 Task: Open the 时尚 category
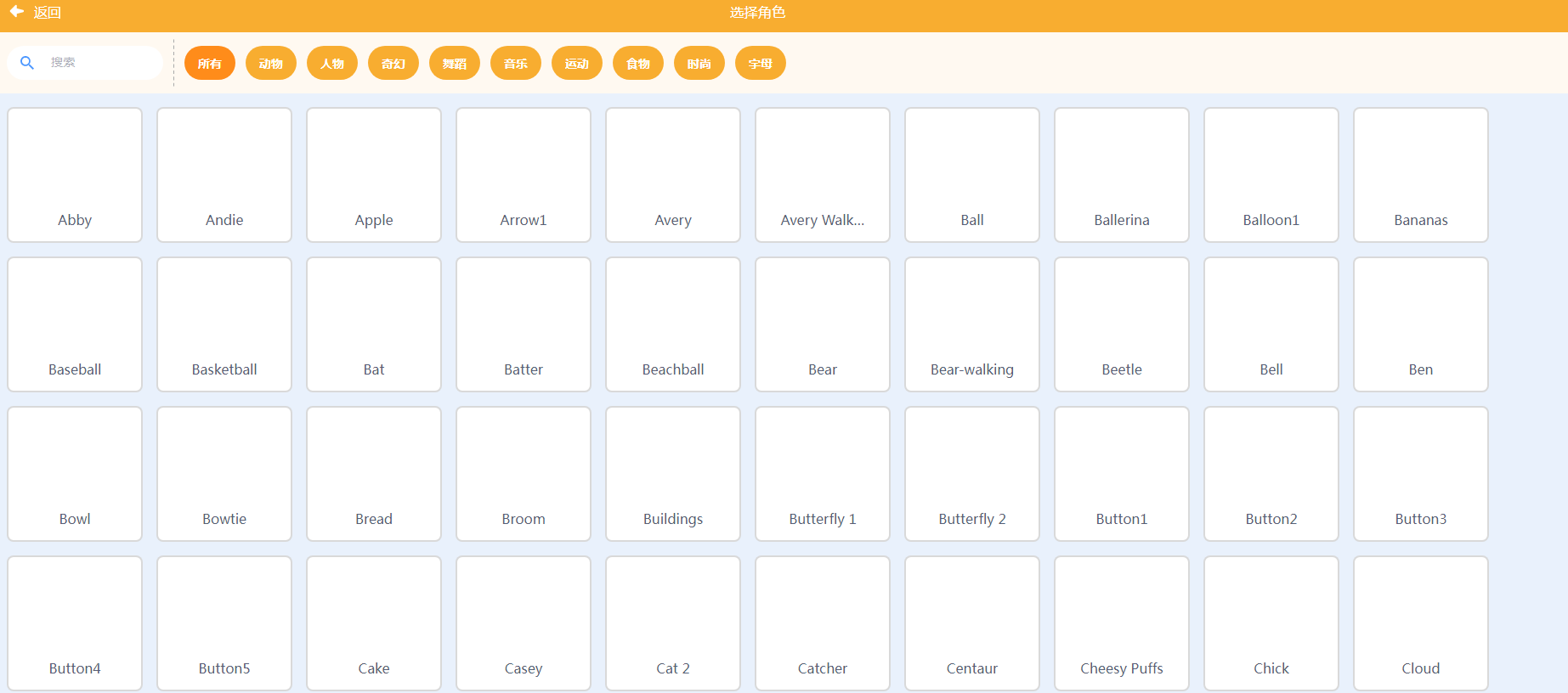click(x=699, y=63)
